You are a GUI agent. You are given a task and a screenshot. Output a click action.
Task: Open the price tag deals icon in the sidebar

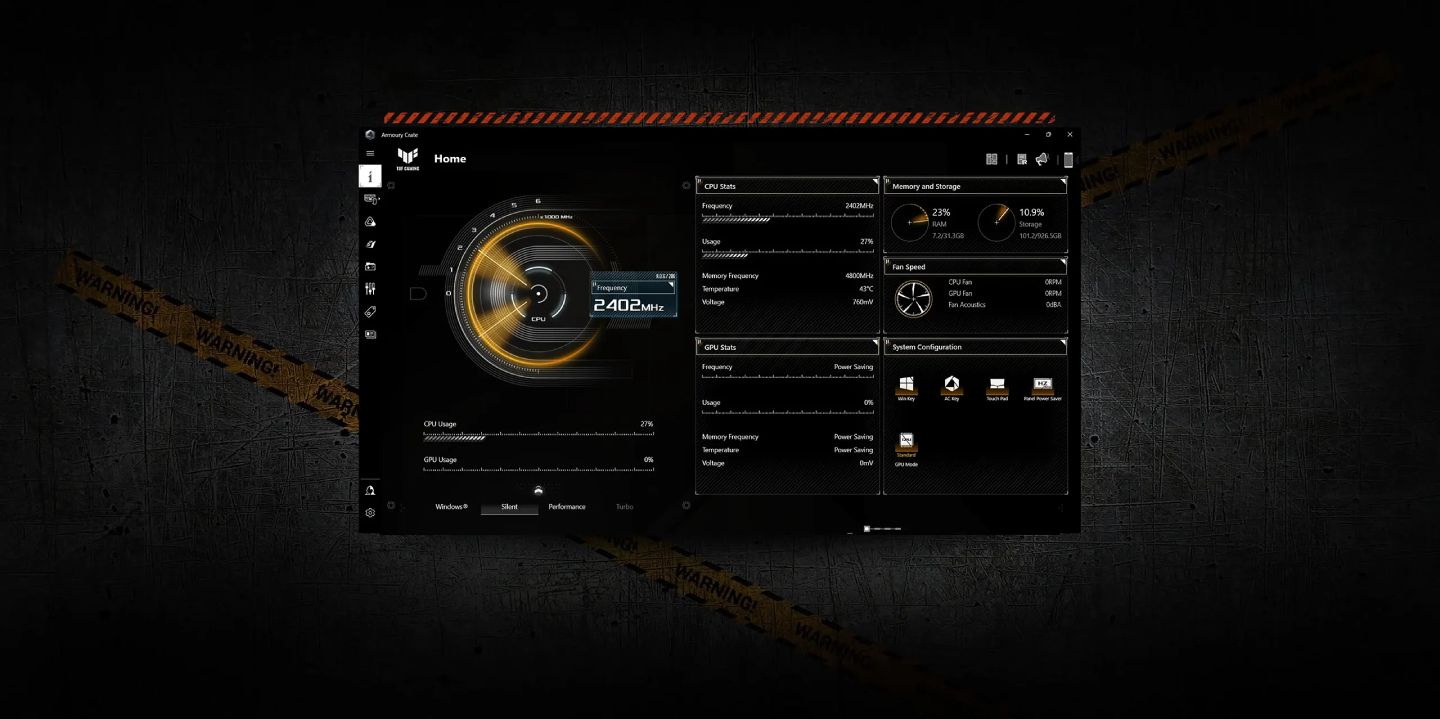pos(370,312)
